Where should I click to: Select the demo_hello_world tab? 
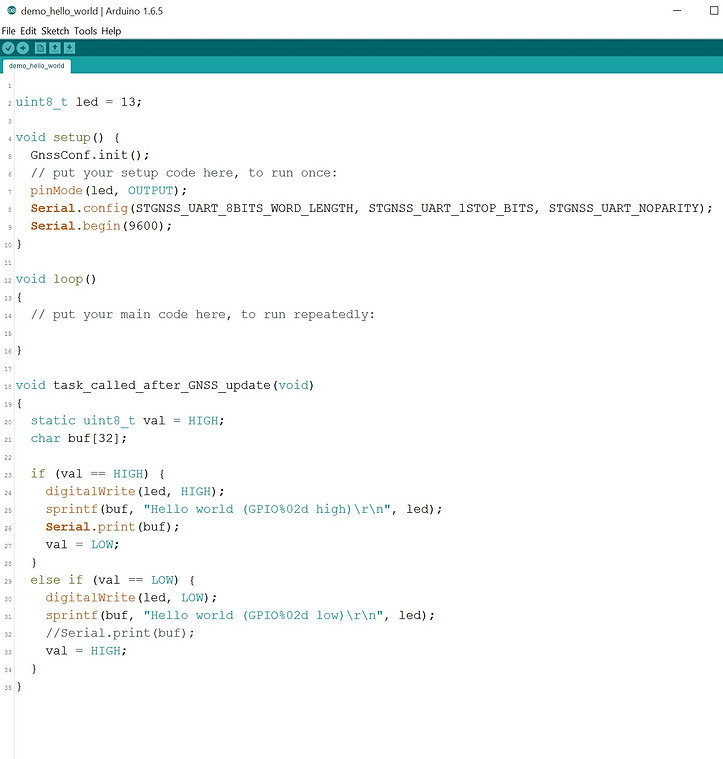[x=37, y=66]
